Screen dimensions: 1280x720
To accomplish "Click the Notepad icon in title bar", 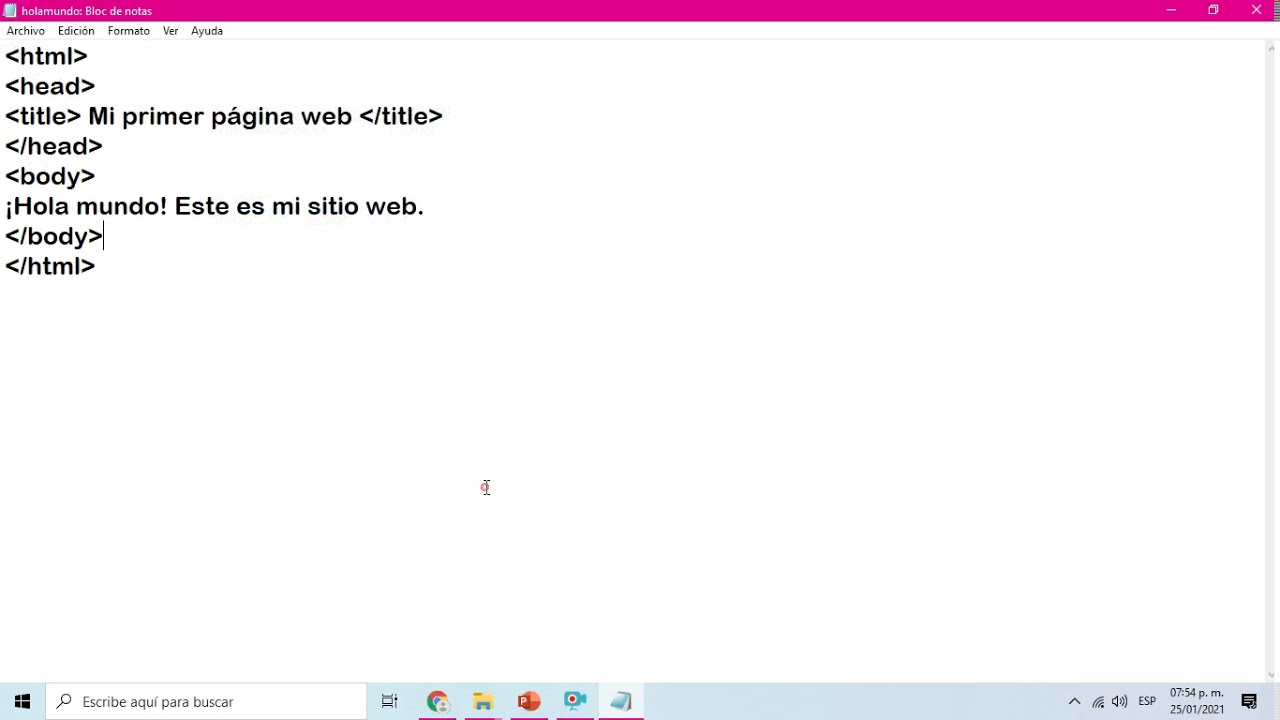I will [x=10, y=11].
